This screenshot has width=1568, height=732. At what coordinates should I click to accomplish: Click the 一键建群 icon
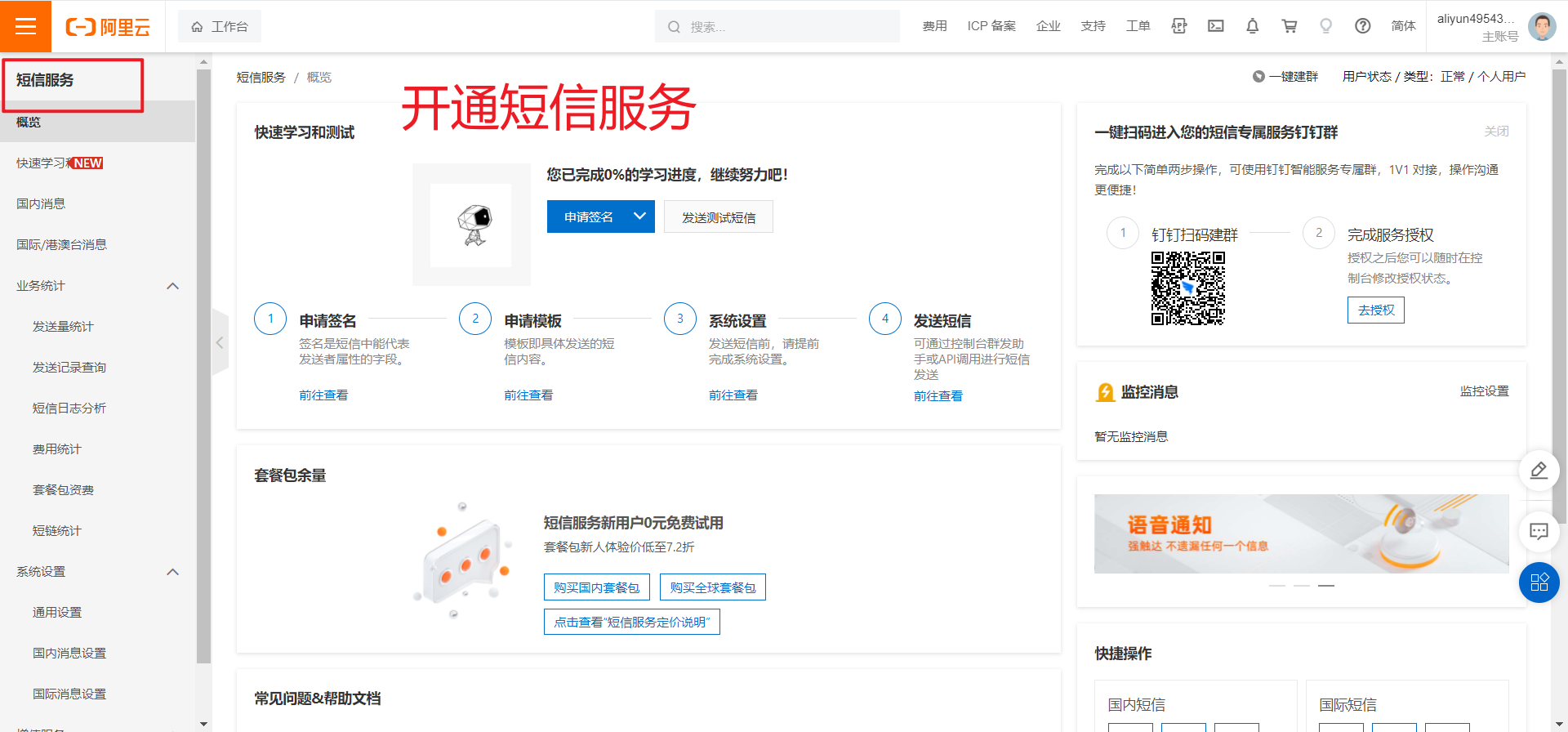point(1258,77)
